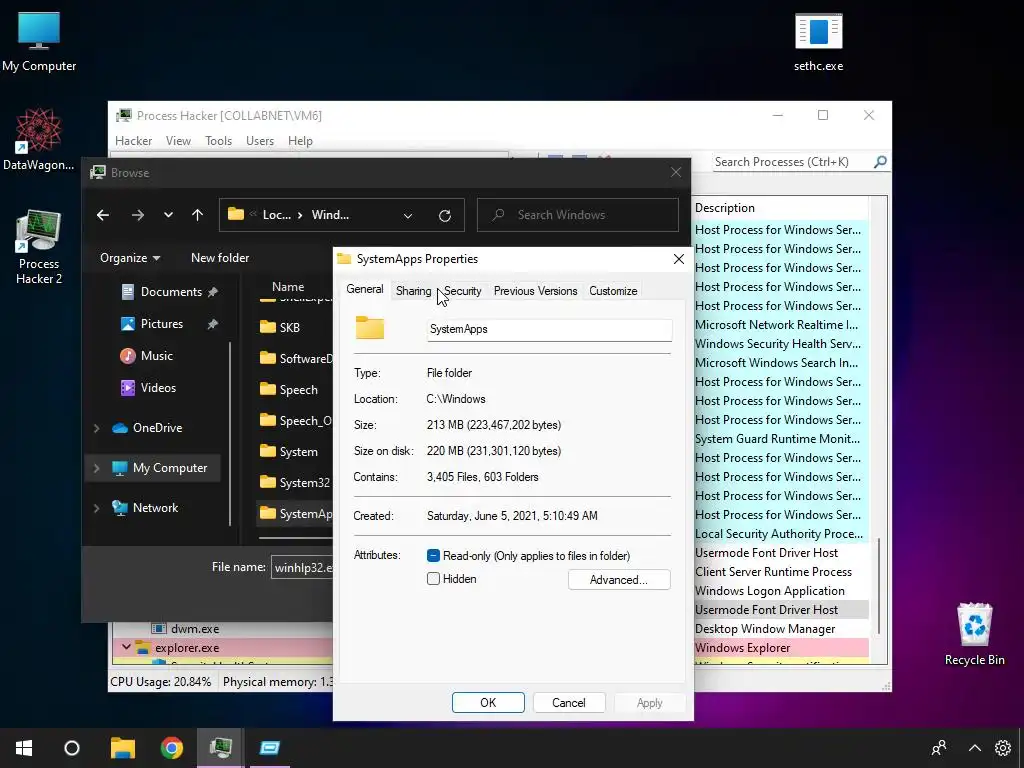The height and width of the screenshot is (768, 1024).
Task: Switch to the Previous Versions tab
Action: coord(536,291)
